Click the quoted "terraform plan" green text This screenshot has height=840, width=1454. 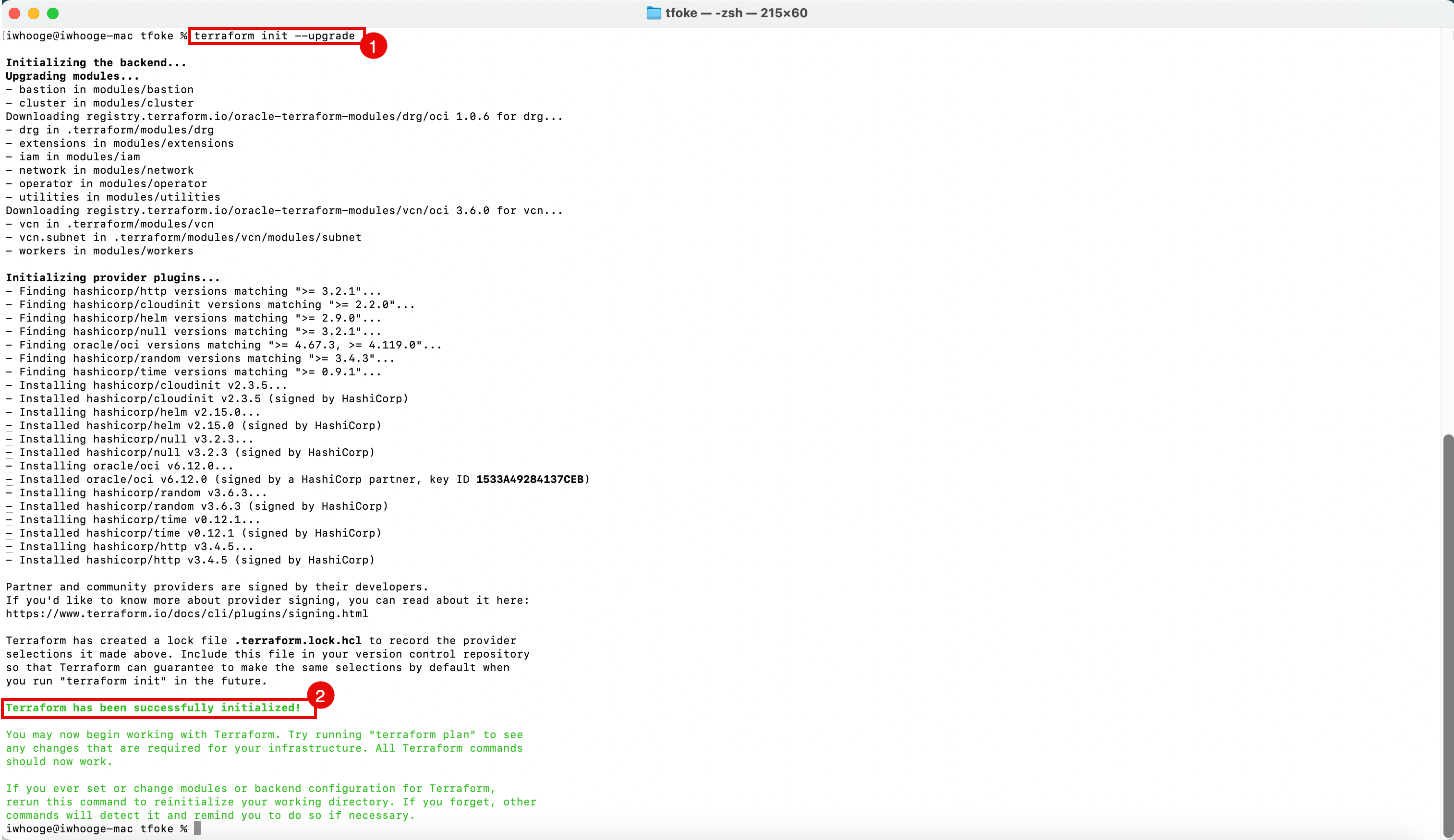(423, 734)
